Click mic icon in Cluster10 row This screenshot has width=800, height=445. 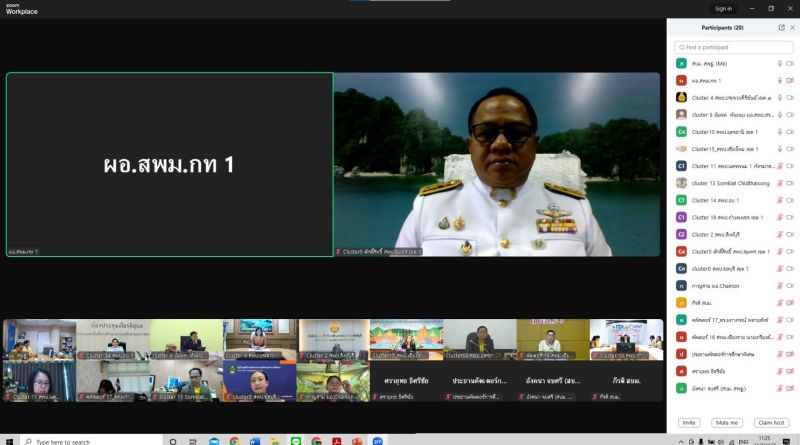780,132
